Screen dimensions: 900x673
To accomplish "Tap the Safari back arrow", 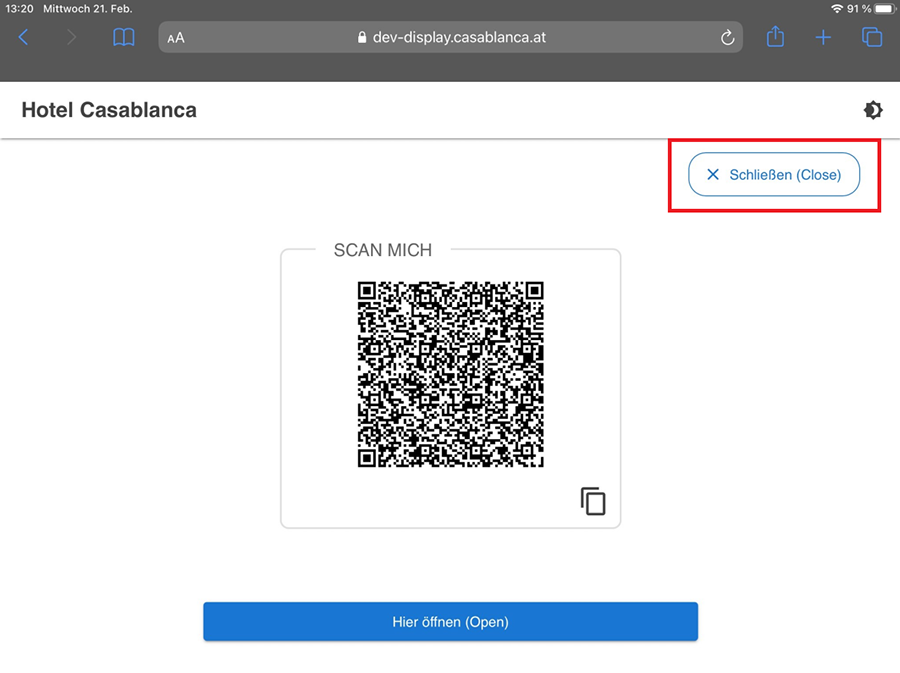I will point(24,38).
